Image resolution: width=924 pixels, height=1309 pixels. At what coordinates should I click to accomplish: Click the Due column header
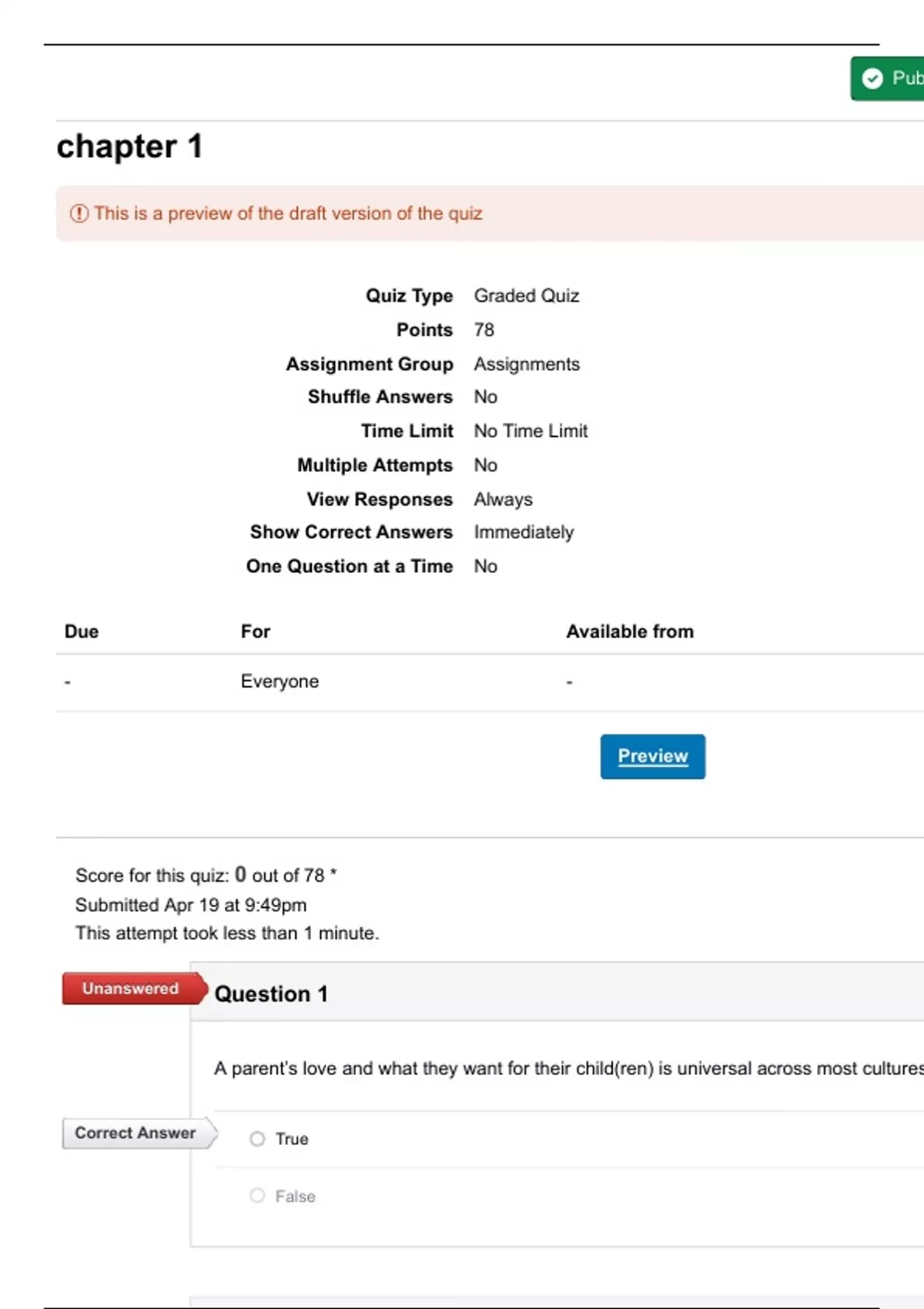(x=82, y=631)
